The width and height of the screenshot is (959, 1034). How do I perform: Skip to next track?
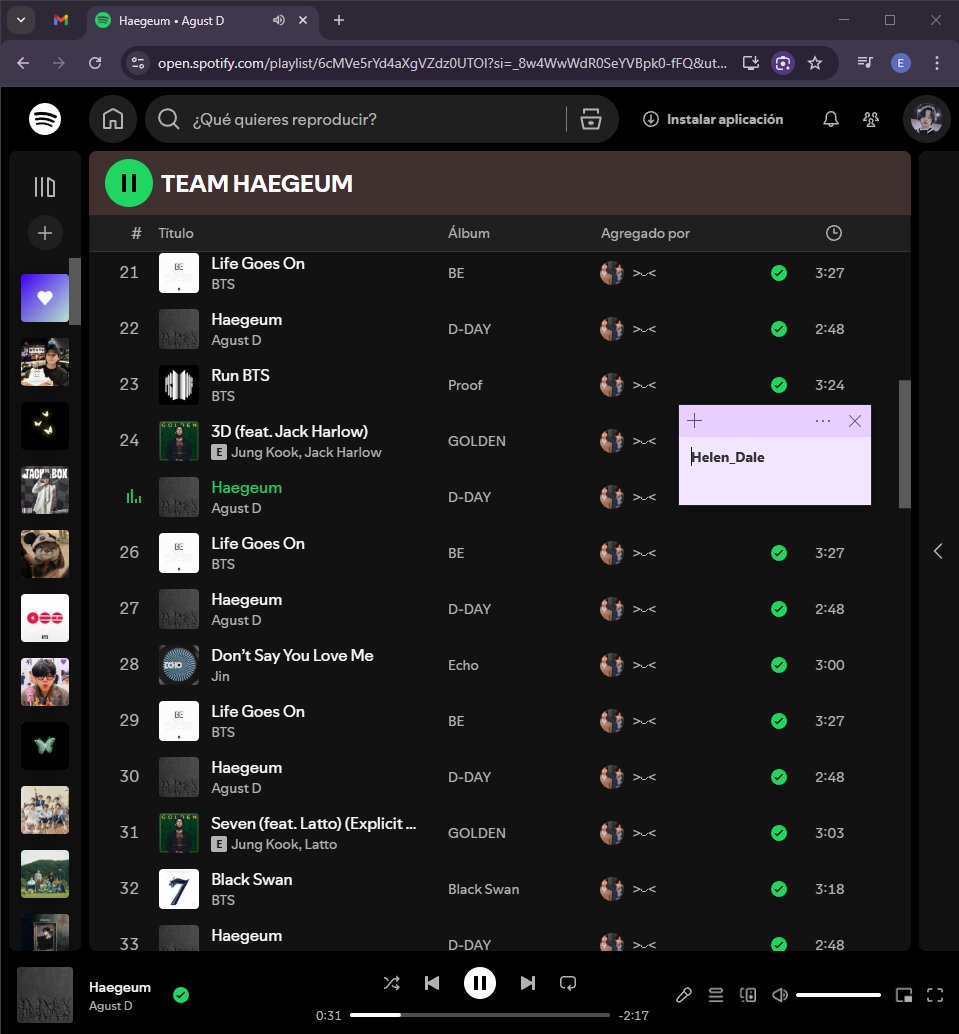[528, 983]
